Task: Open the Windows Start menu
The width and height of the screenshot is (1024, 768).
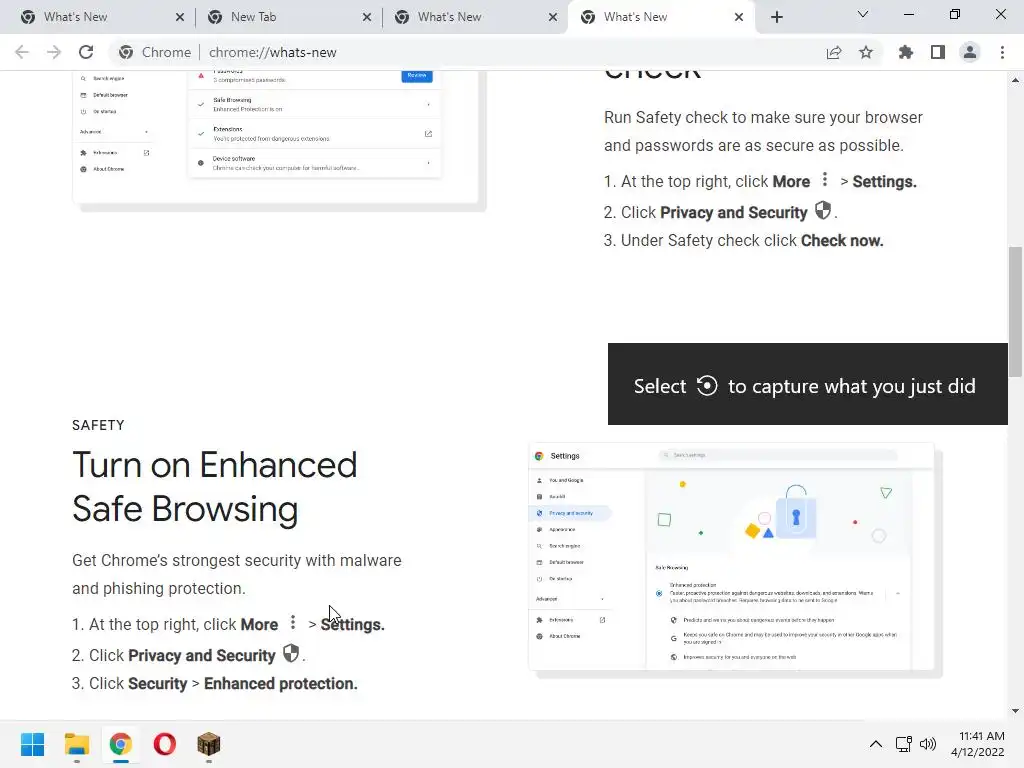Action: (x=32, y=744)
